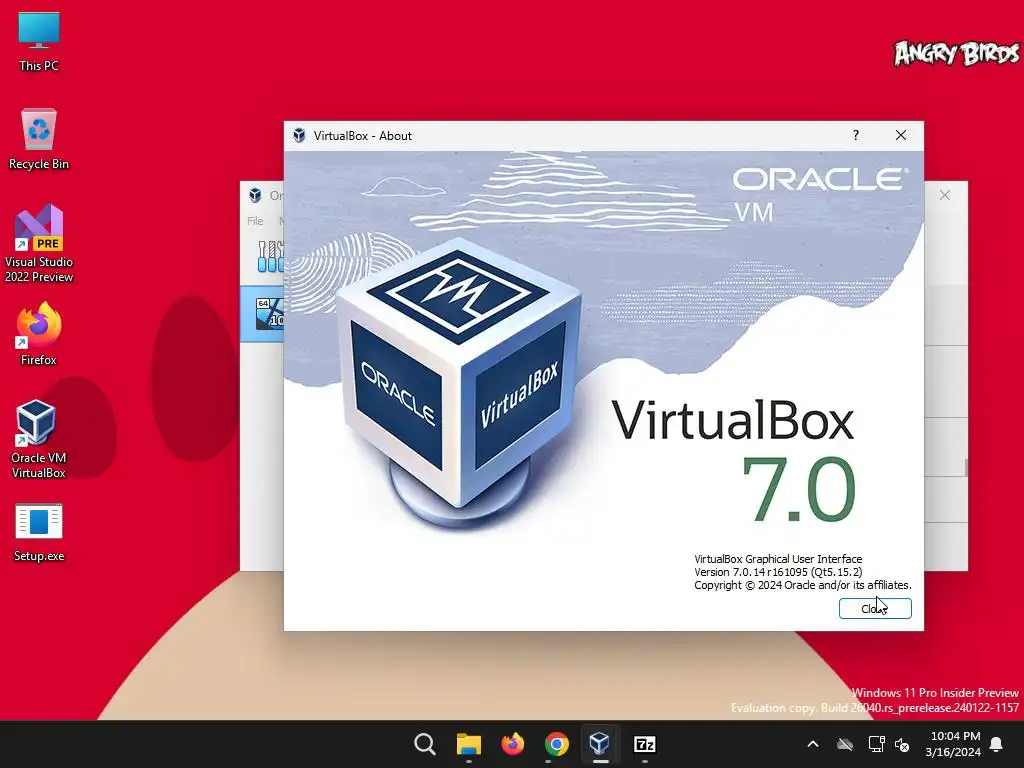1024x768 pixels.
Task: Click the muted volume tray icon
Action: (x=902, y=744)
